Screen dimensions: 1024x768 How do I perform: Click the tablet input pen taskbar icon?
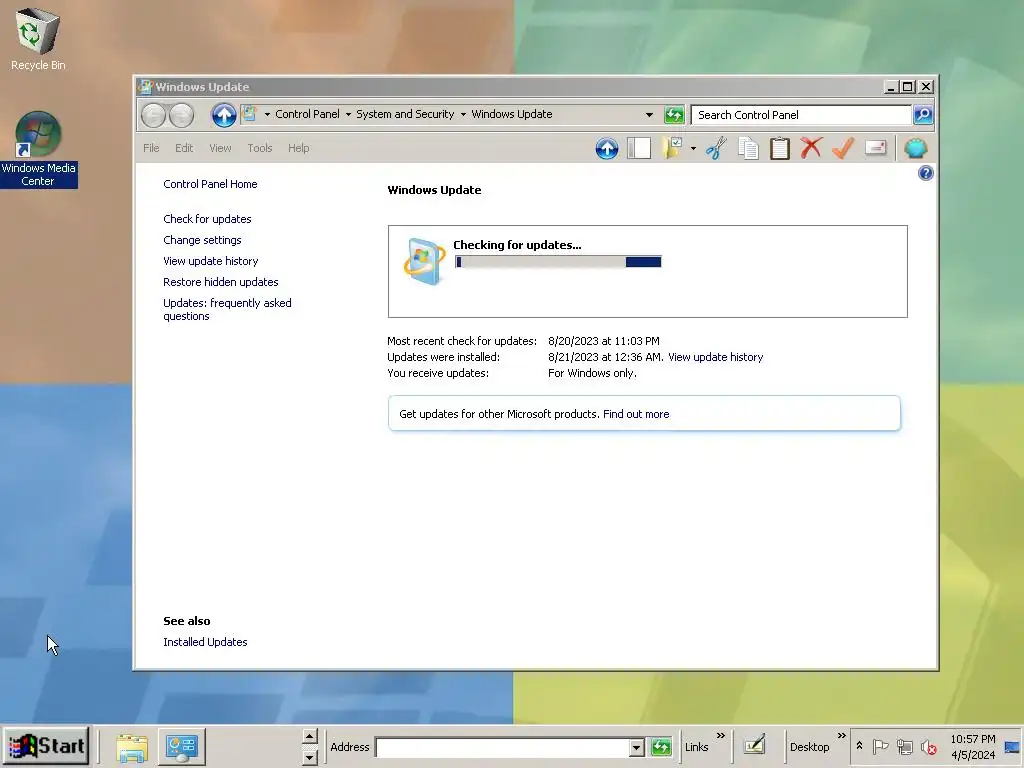[x=754, y=745]
